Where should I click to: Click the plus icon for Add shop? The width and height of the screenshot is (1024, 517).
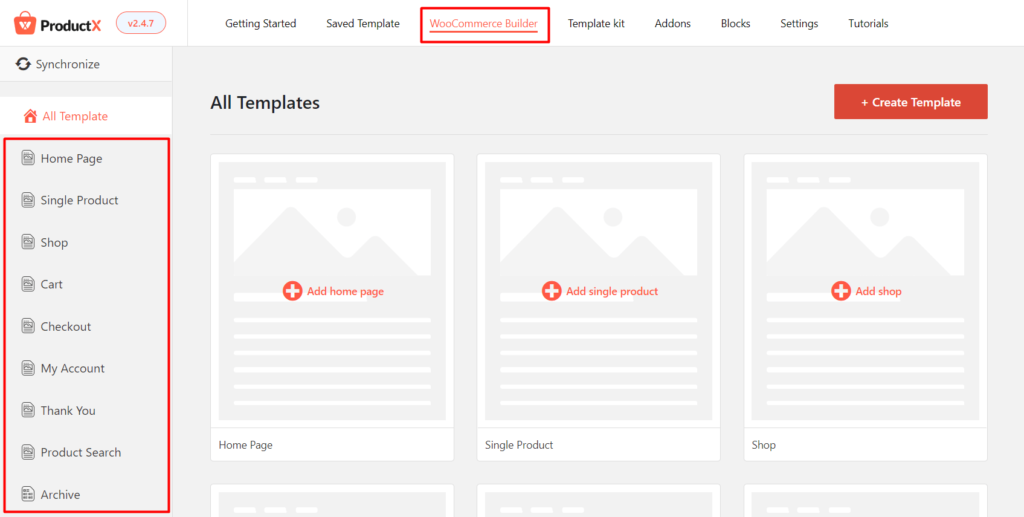840,291
